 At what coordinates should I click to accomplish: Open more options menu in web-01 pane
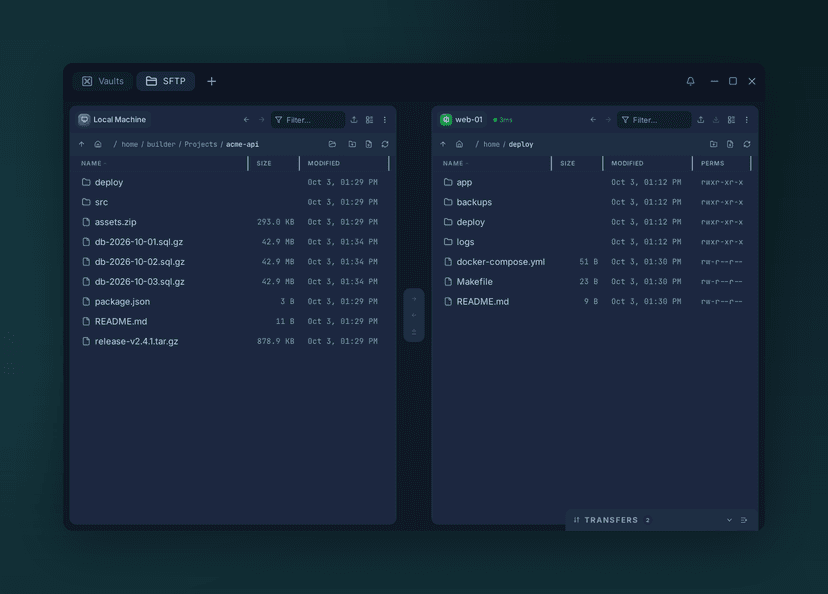pyautogui.click(x=747, y=120)
